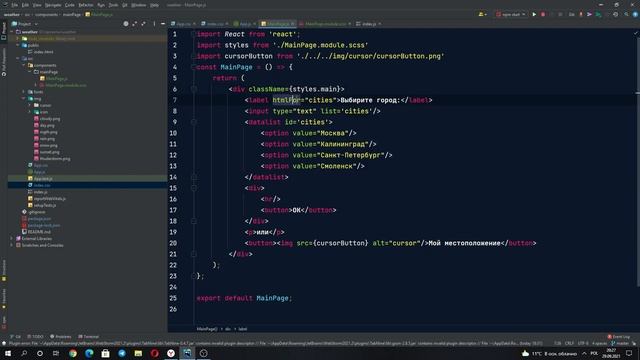Run the npm start configuration

click(x=534, y=14)
